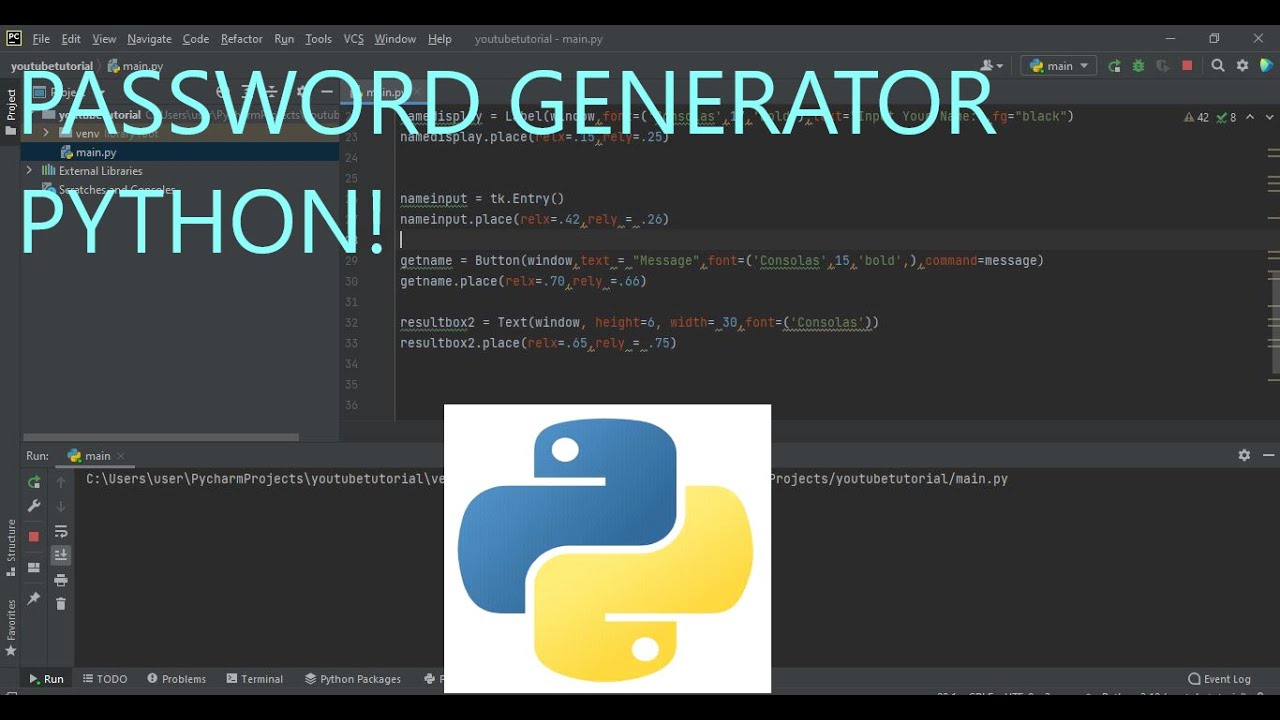Screen dimensions: 1280x720
Task: Click Run with Coverage icon
Action: (1162, 66)
